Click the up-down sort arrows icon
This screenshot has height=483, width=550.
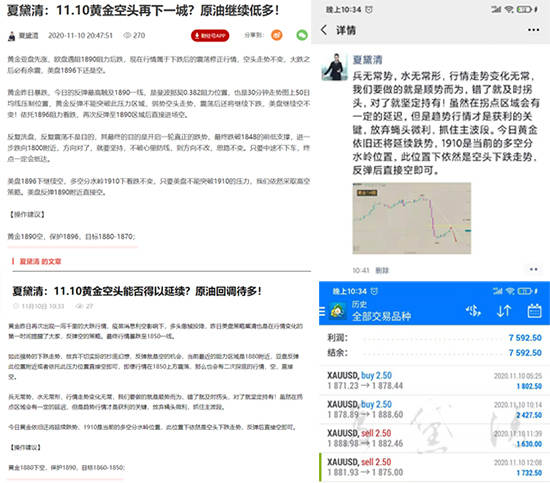(x=504, y=311)
